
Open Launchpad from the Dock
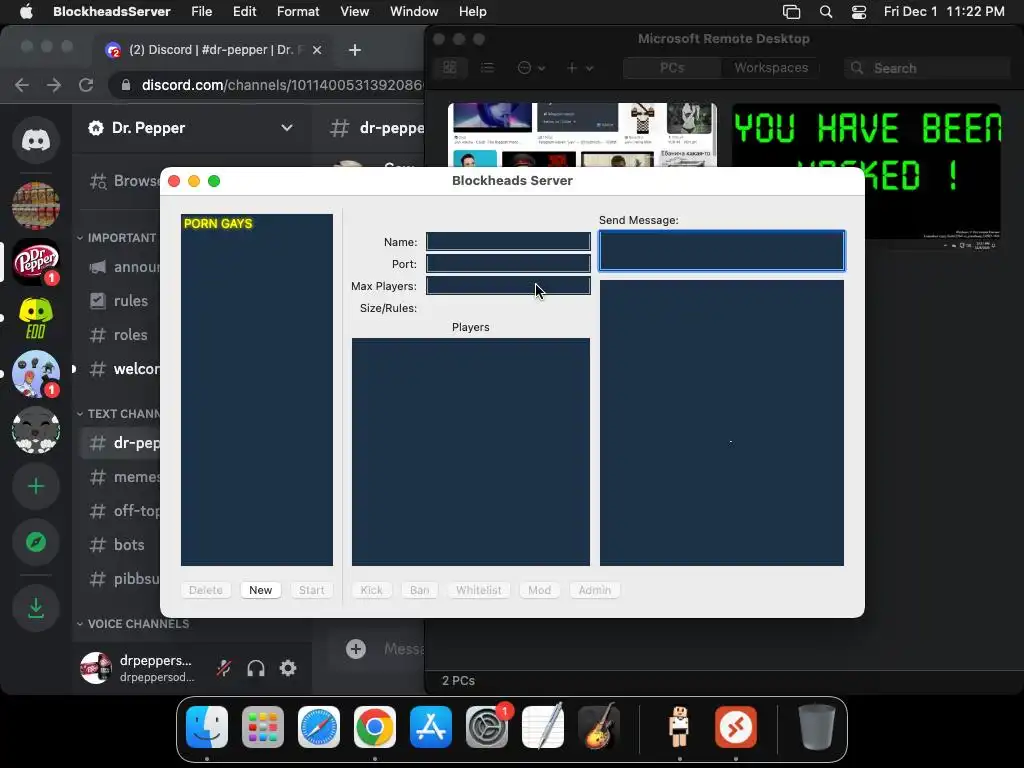click(x=263, y=727)
